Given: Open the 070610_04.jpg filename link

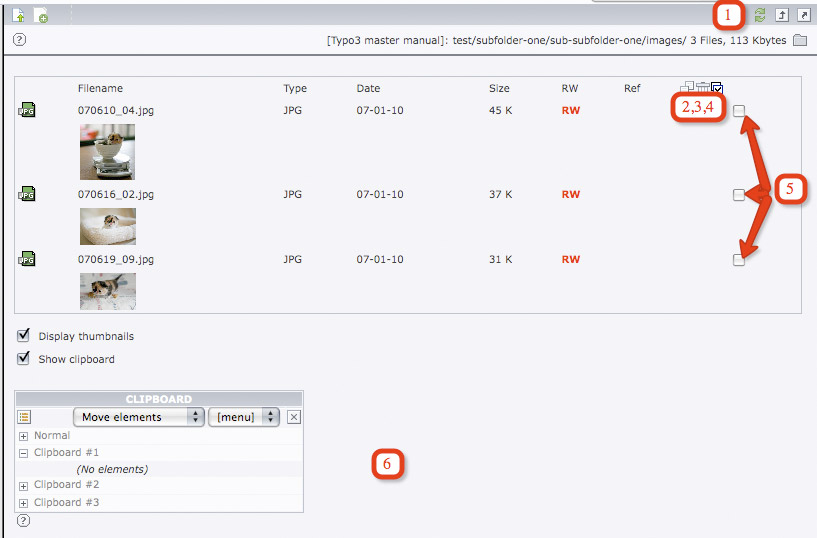Looking at the screenshot, I should point(116,111).
